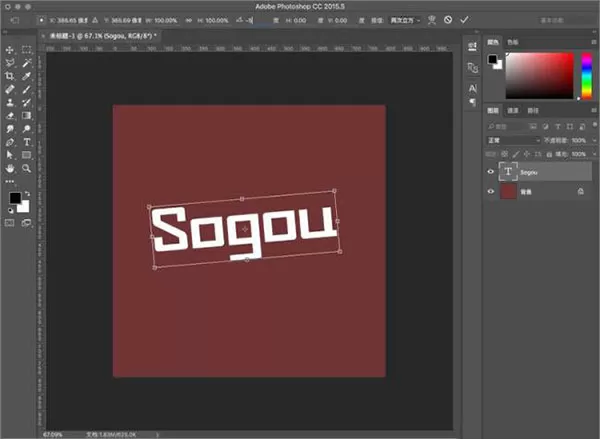600x439 pixels.
Task: Commit the transform with the checkmark
Action: coord(464,20)
